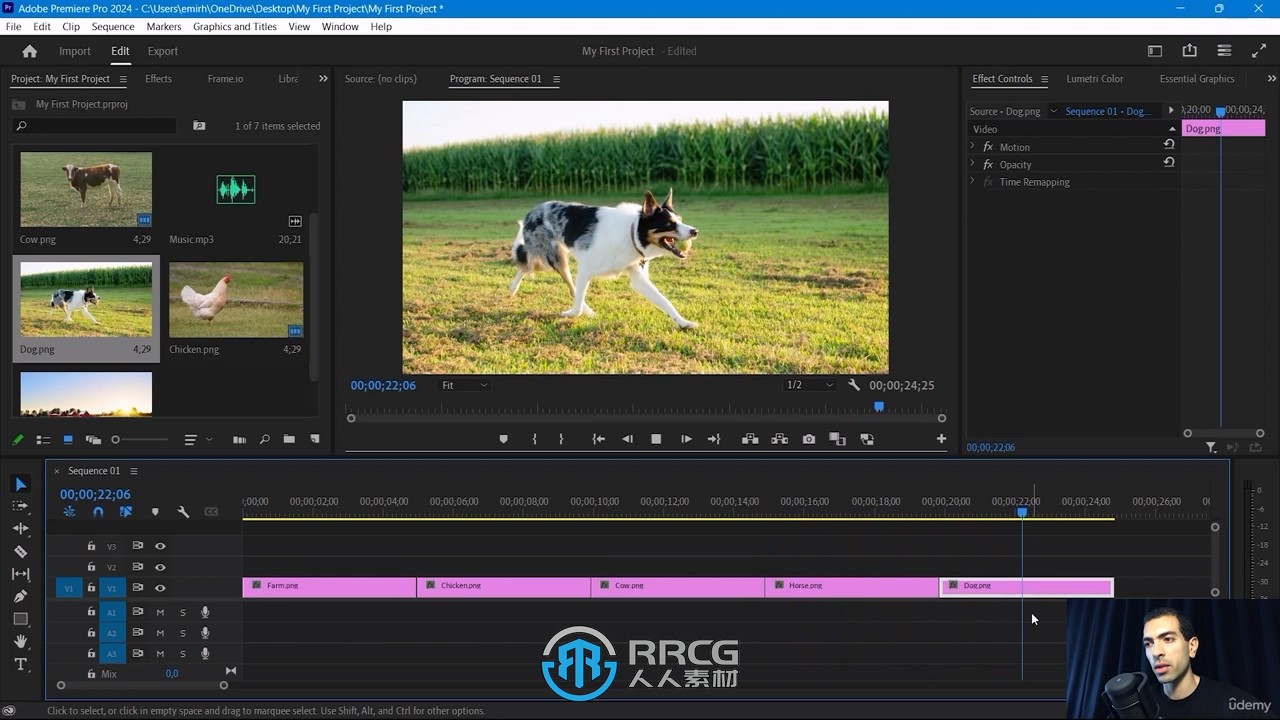The image size is (1280, 720).
Task: Open the Sequence menu
Action: [113, 27]
